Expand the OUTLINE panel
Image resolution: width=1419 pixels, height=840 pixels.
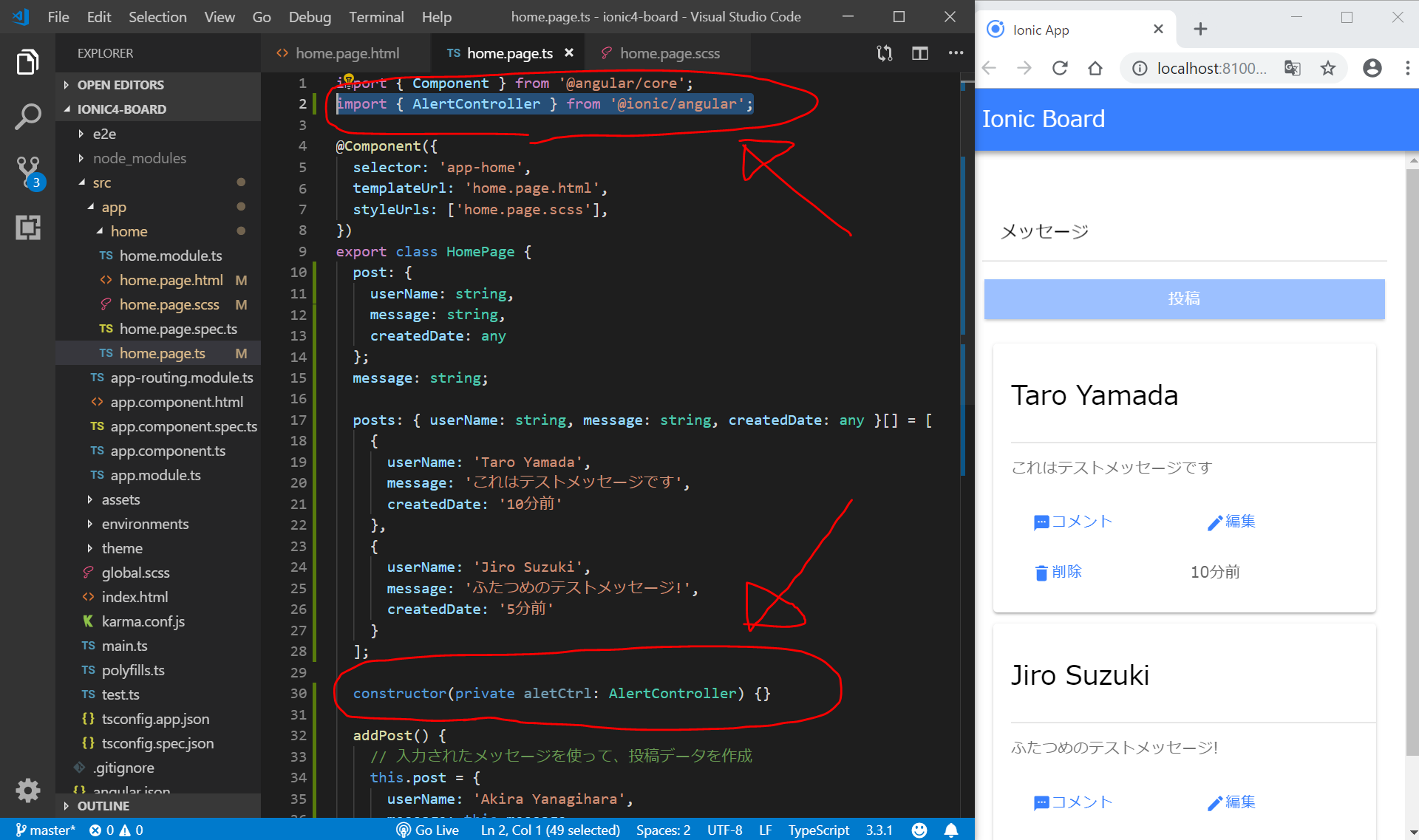pyautogui.click(x=103, y=806)
